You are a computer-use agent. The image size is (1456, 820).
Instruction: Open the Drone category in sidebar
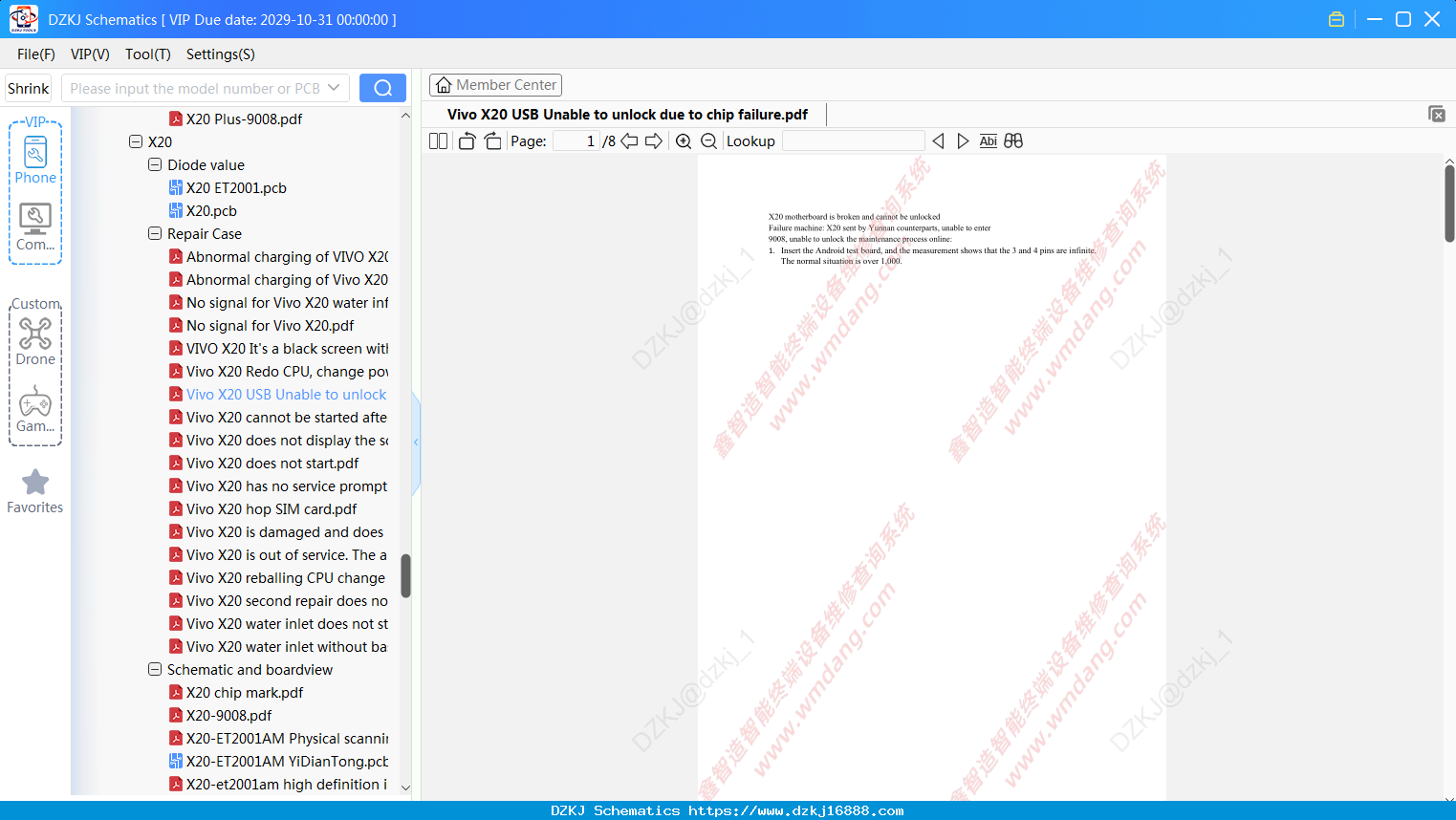click(x=35, y=341)
